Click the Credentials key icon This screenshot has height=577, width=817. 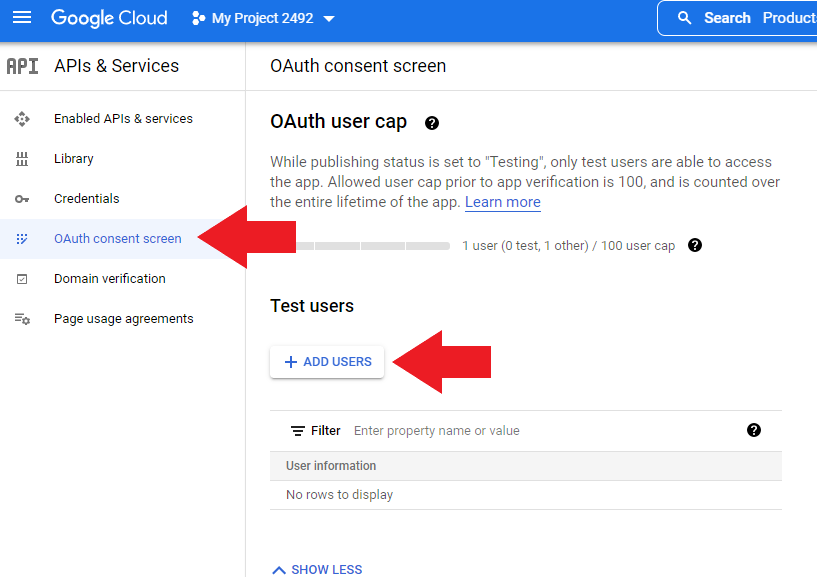[x=22, y=199]
